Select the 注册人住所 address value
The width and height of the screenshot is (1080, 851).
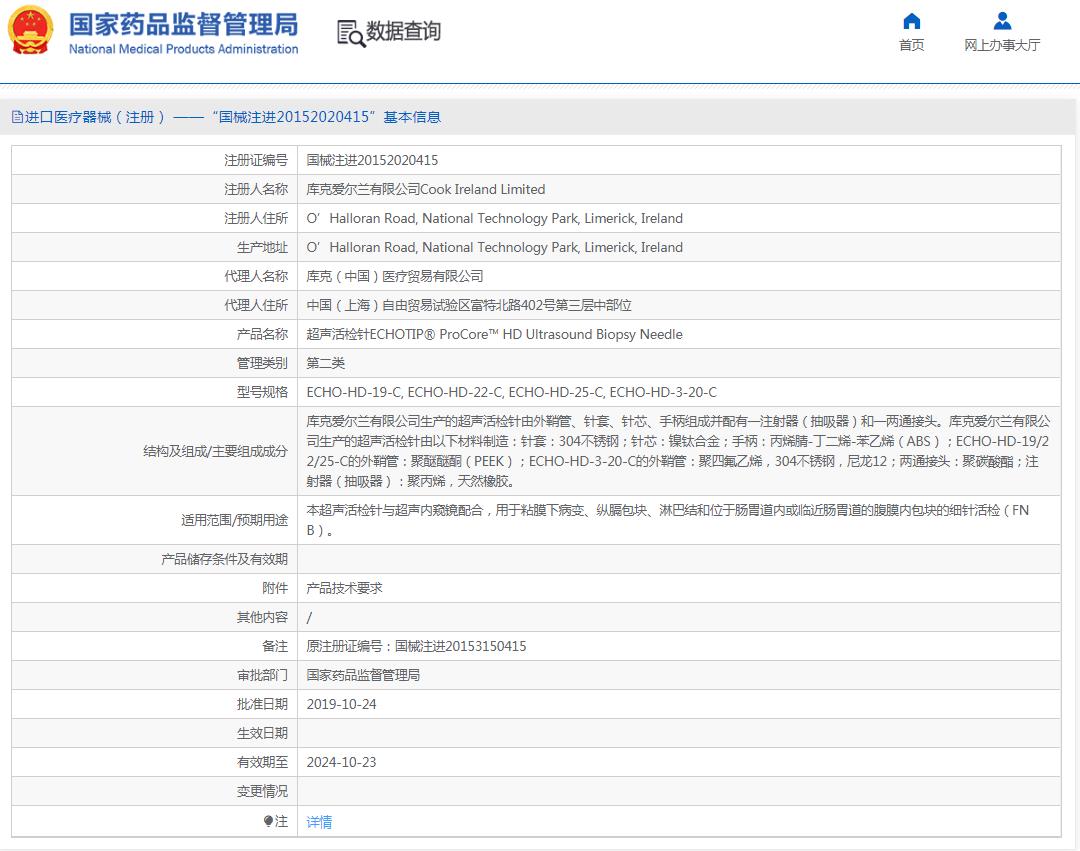495,218
